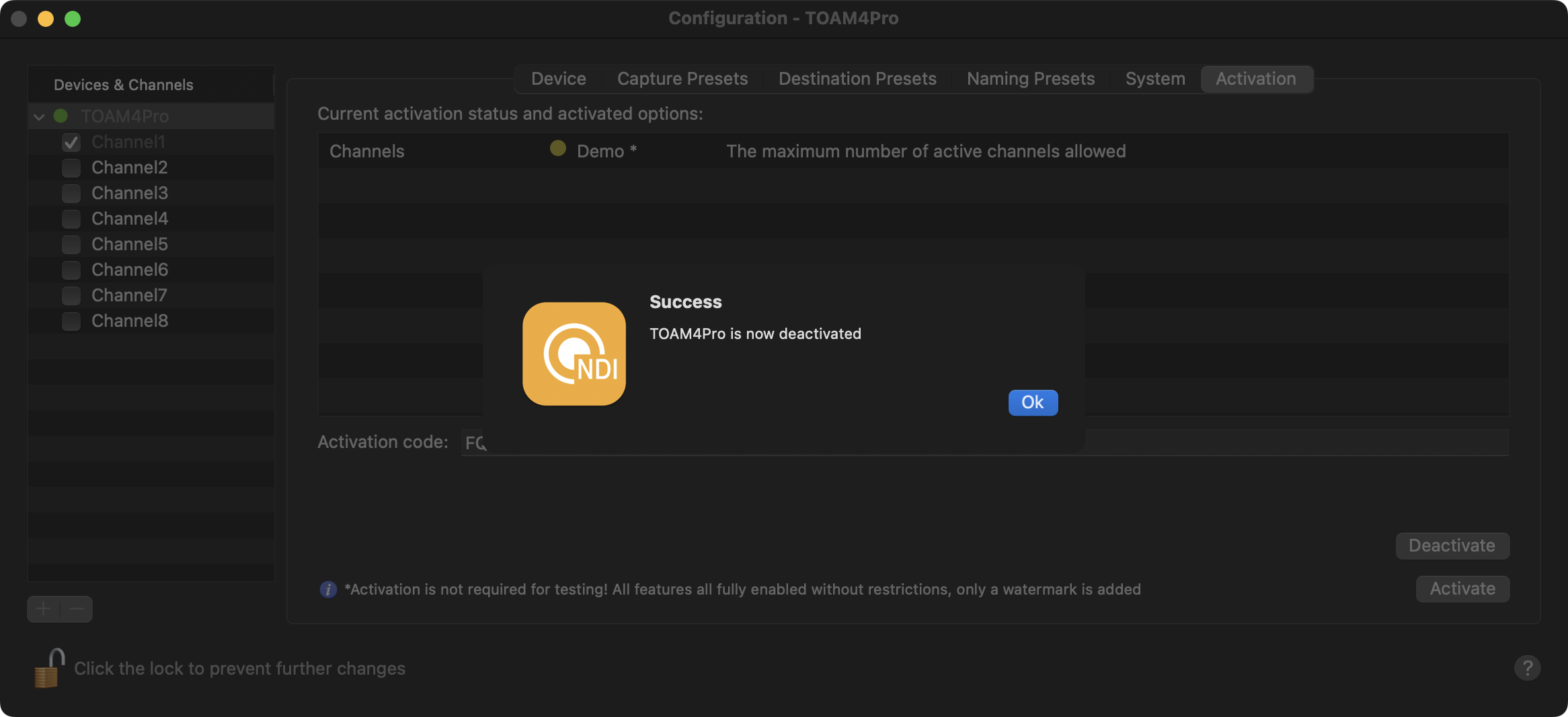The width and height of the screenshot is (1568, 717).
Task: Click the plus button to add device
Action: click(44, 609)
